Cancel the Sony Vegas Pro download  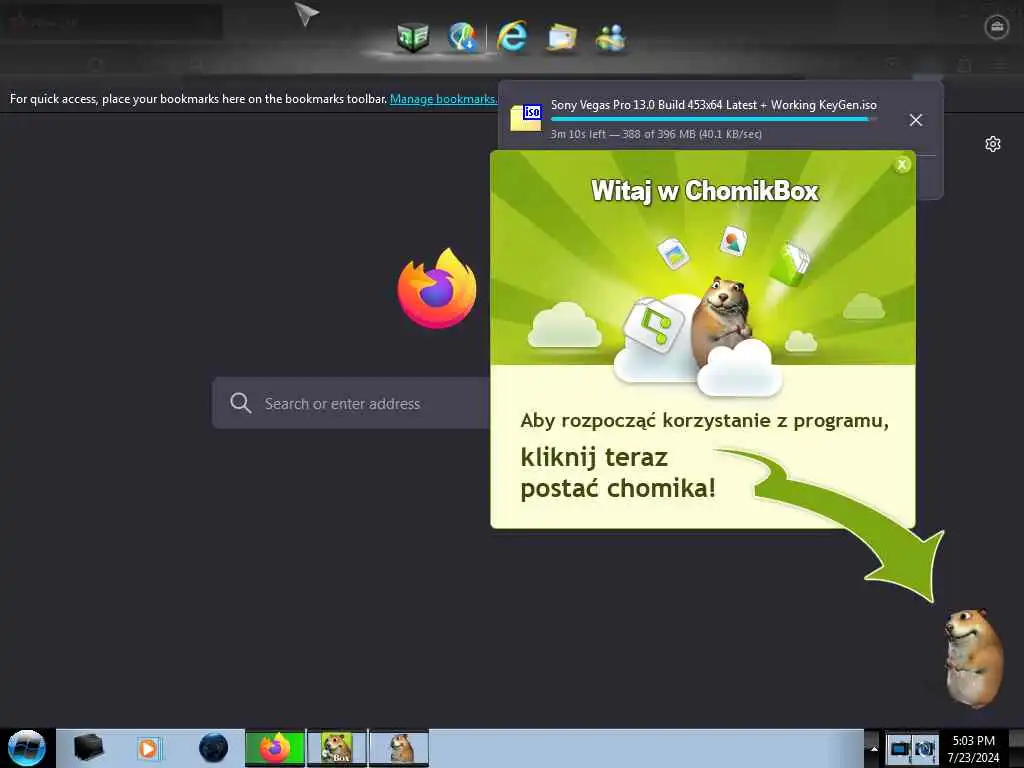click(x=916, y=120)
